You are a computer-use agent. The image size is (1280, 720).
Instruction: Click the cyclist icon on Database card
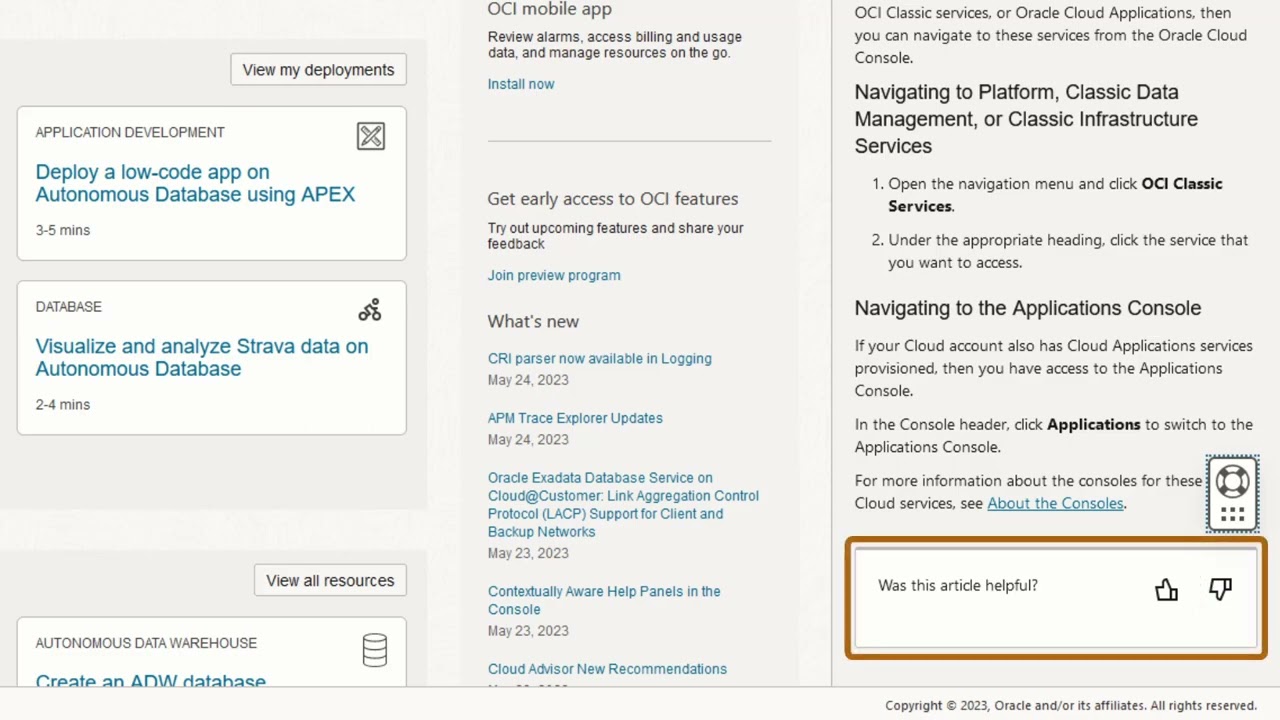click(x=370, y=310)
